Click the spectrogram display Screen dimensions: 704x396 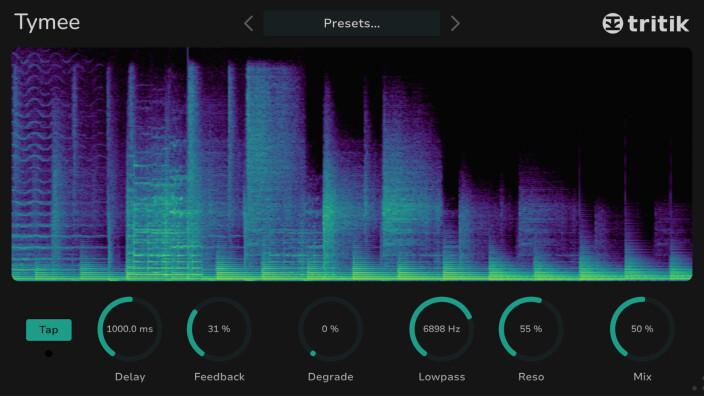[352, 164]
